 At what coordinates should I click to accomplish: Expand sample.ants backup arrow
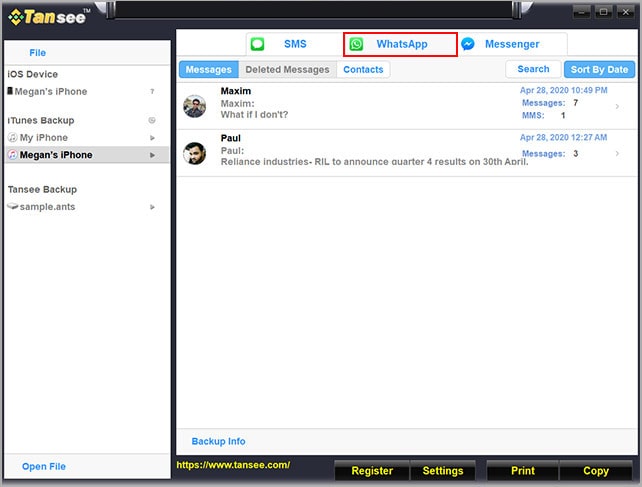pos(152,206)
